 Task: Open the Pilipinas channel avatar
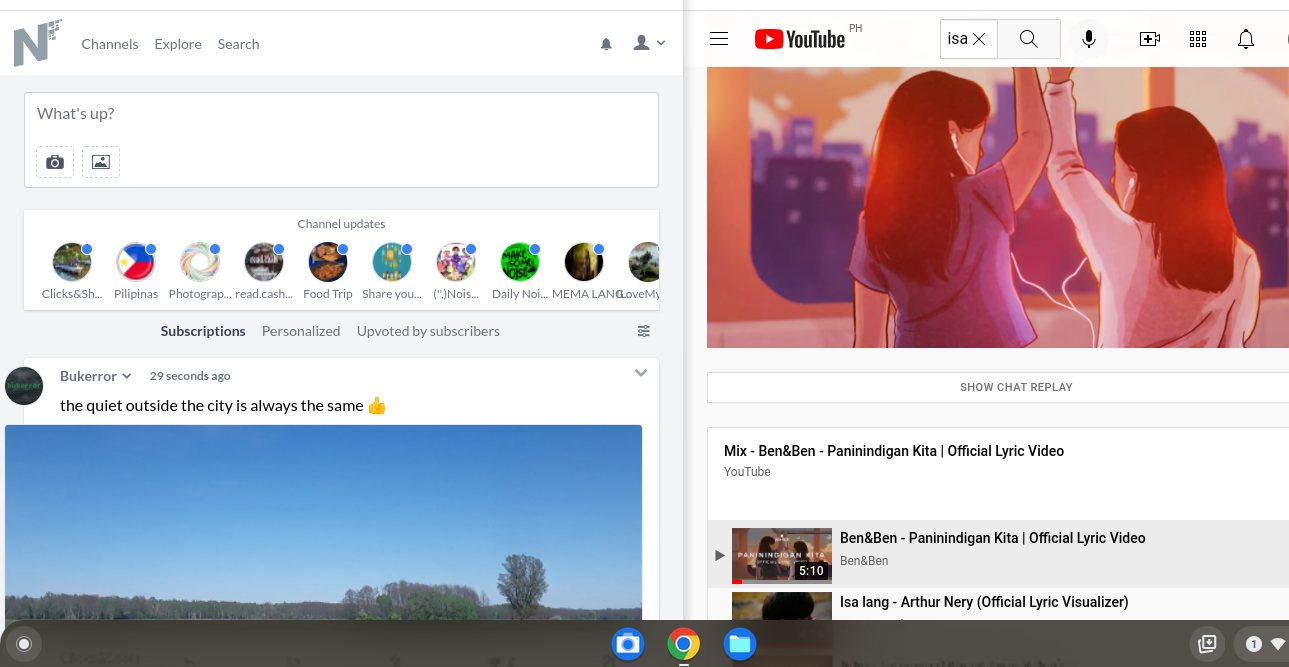coord(136,262)
